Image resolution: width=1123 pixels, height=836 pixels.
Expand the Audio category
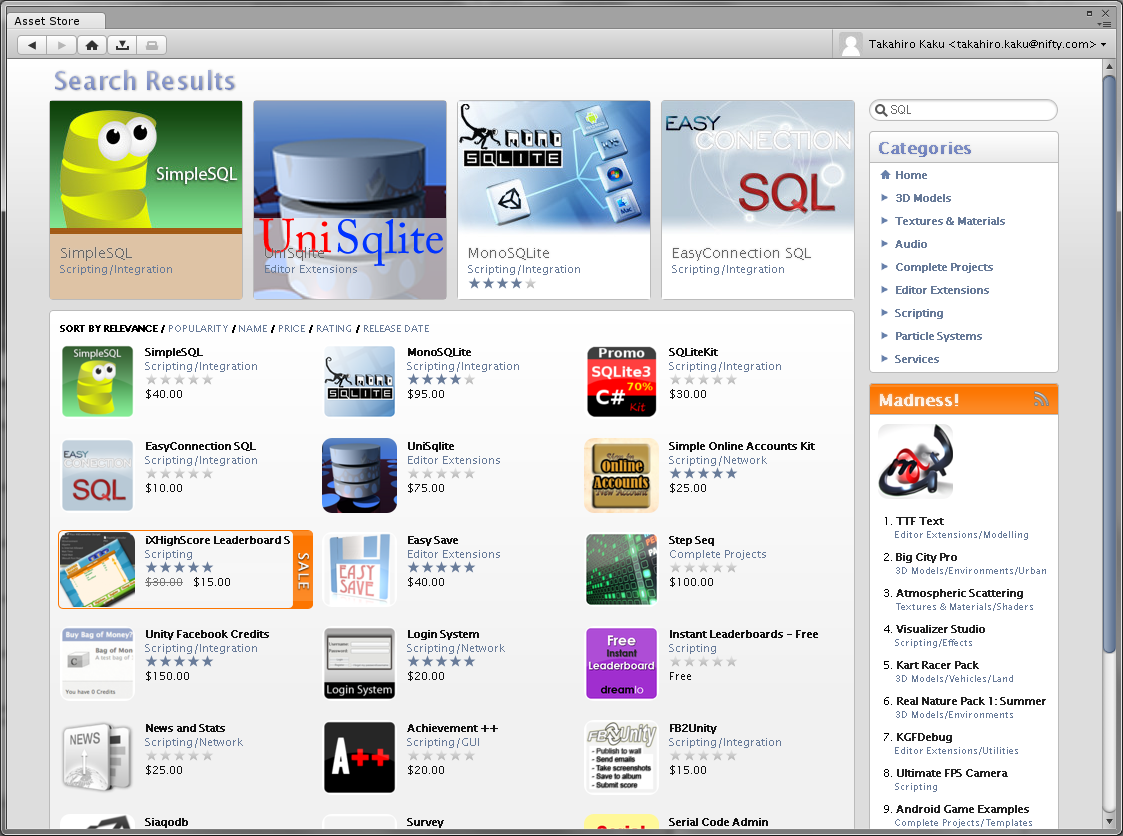pyautogui.click(x=910, y=244)
